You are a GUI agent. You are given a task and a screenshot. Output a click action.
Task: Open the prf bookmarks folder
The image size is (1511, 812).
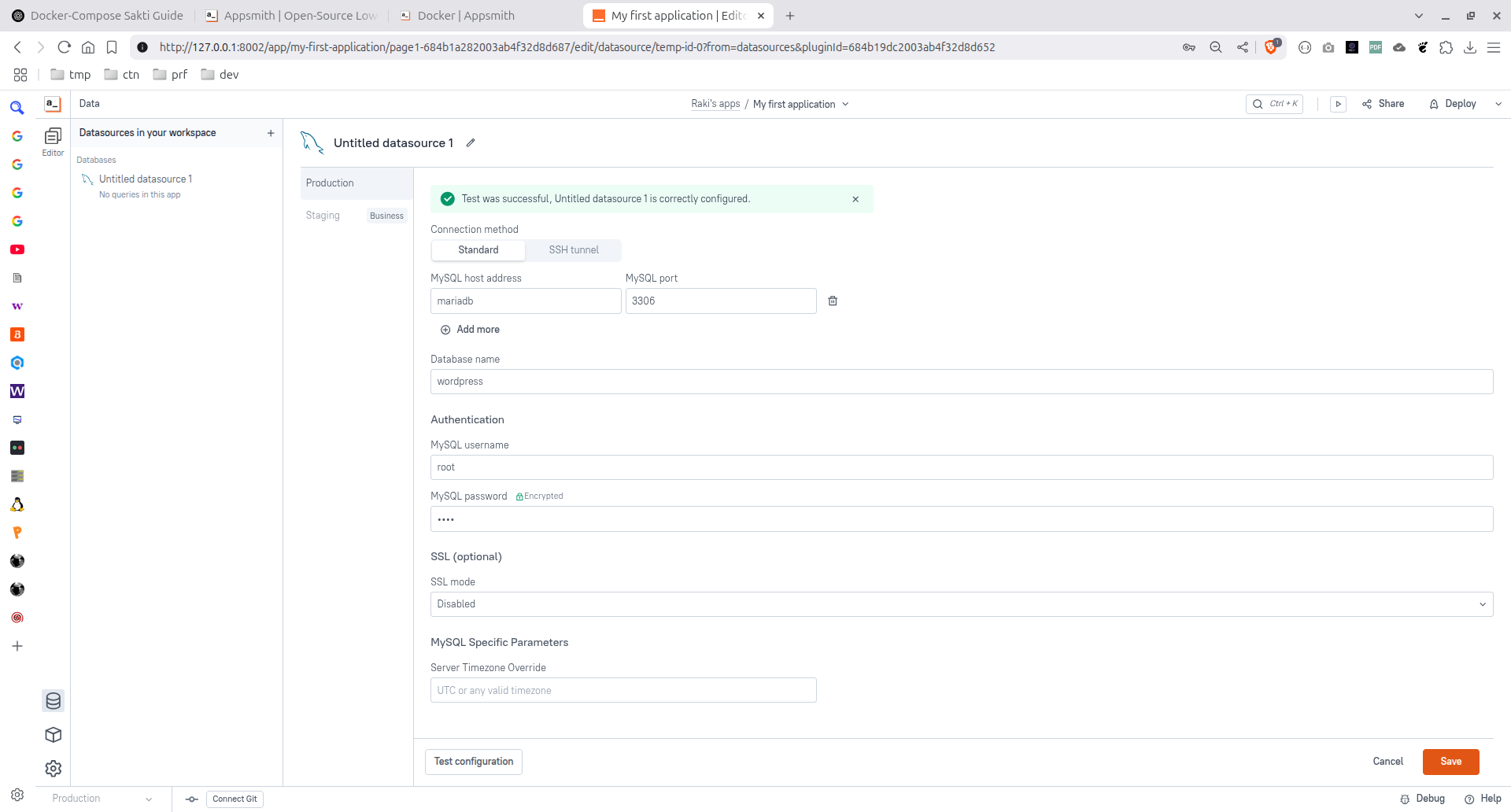point(170,75)
